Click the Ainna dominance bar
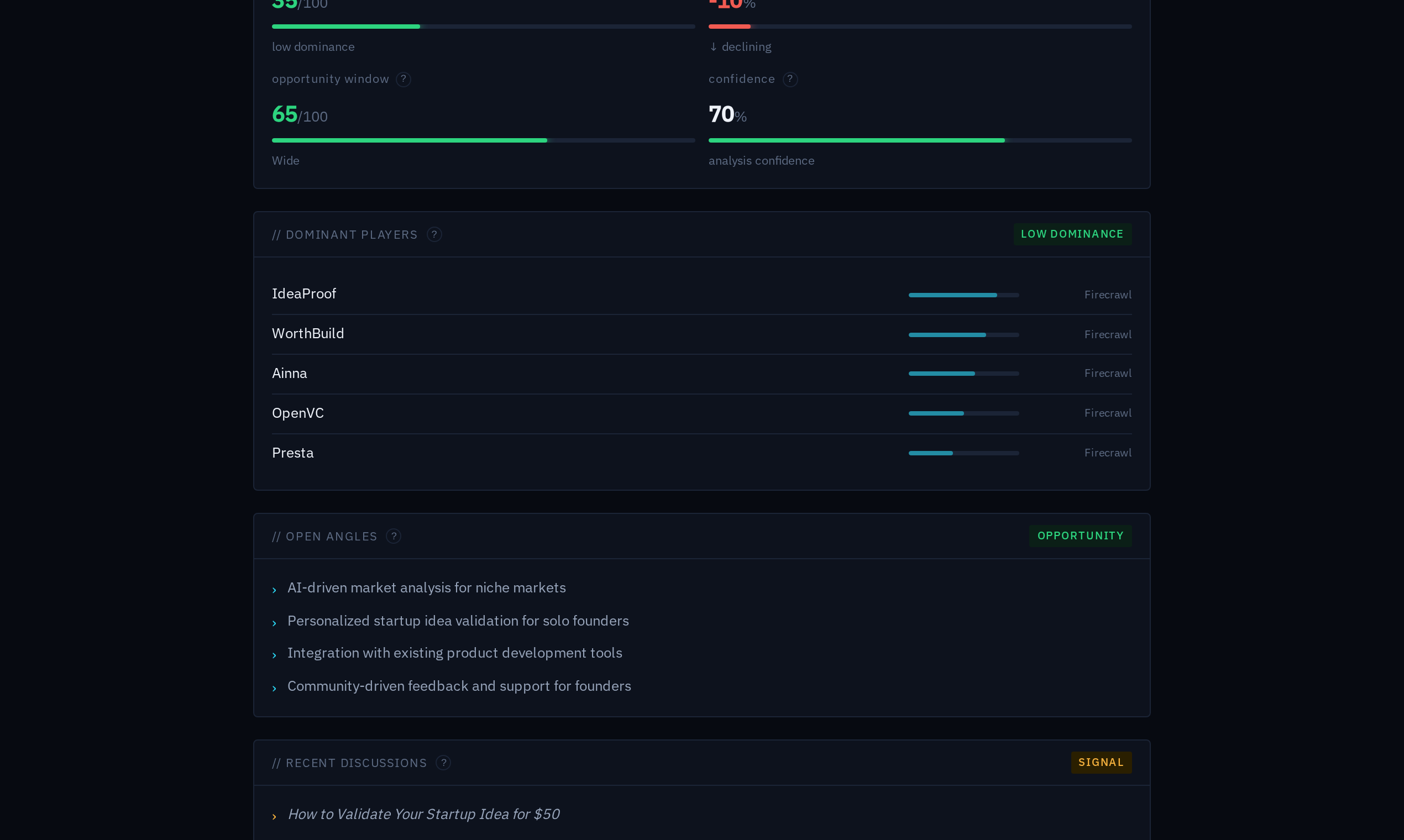 pos(963,374)
